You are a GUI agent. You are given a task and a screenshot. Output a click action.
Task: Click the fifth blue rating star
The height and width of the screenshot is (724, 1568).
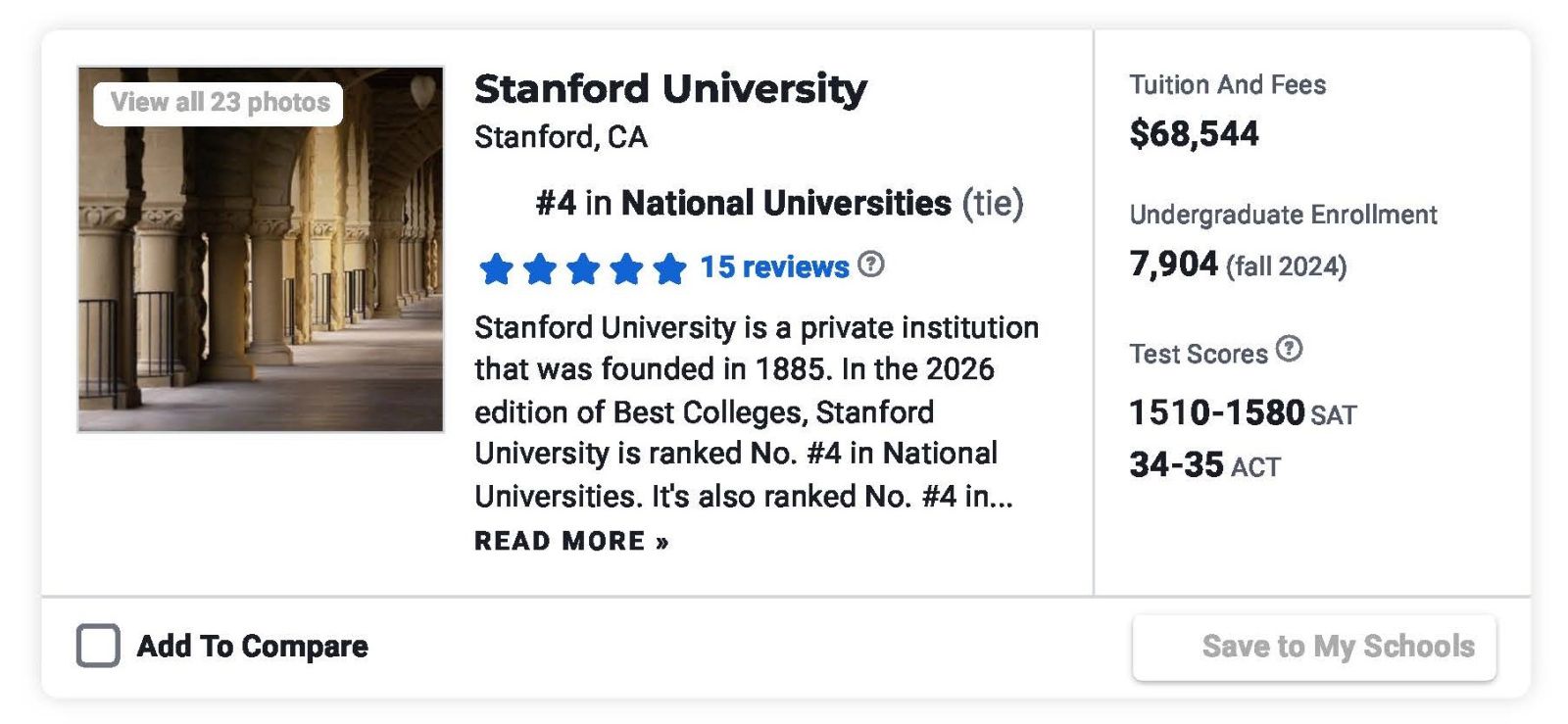coord(669,268)
